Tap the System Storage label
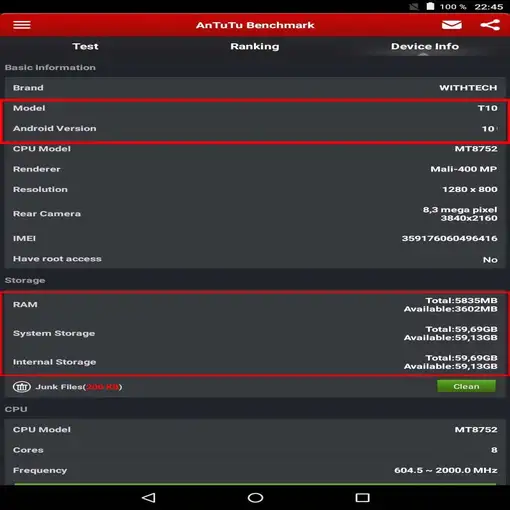 [54, 333]
